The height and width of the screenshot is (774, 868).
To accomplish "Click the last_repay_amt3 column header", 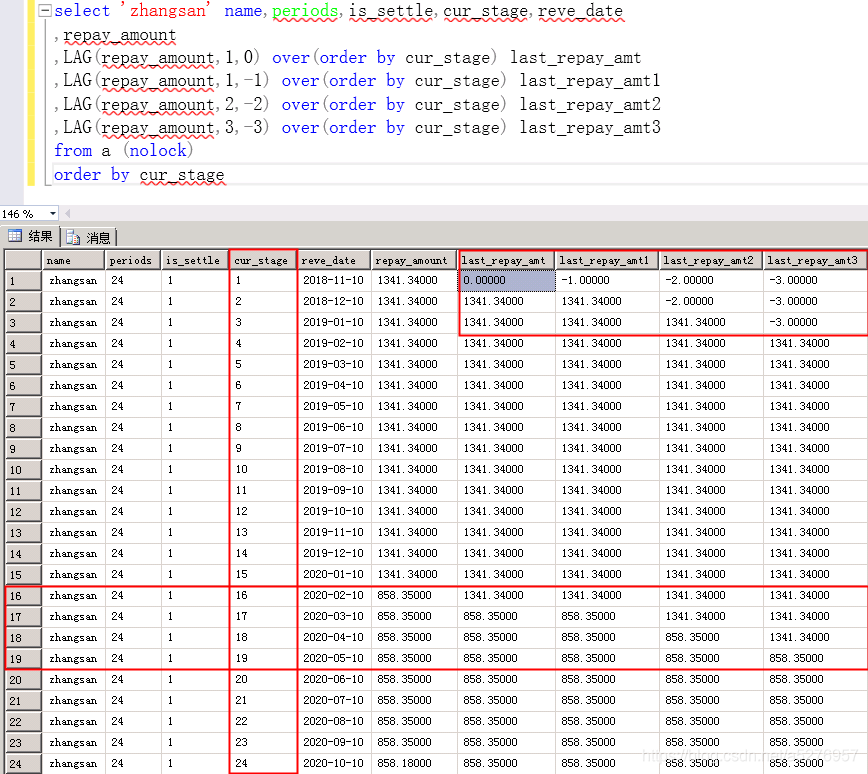I will tap(815, 259).
